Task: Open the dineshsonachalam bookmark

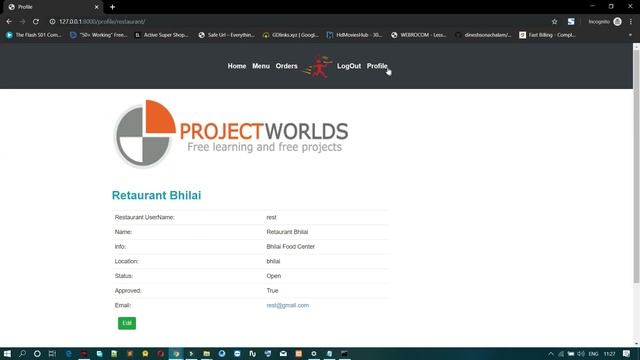Action: pyautogui.click(x=483, y=35)
